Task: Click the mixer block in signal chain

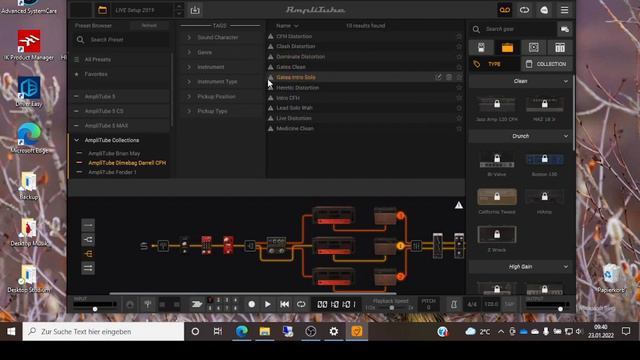Action: coord(416,246)
